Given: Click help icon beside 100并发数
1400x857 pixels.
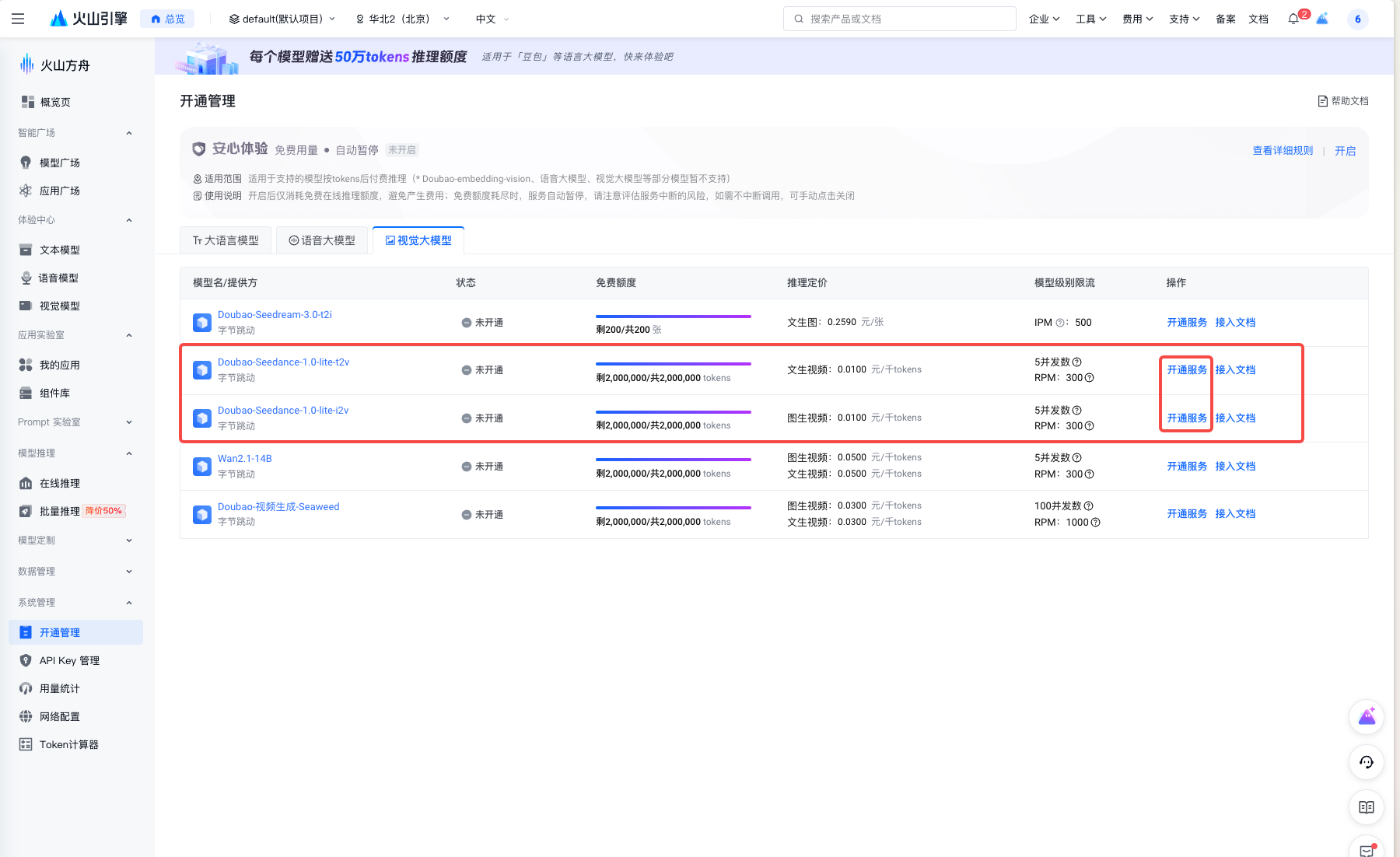Looking at the screenshot, I should [1088, 506].
